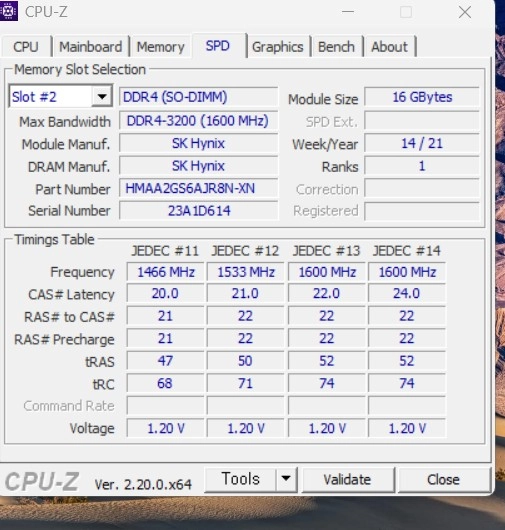Image resolution: width=505 pixels, height=530 pixels.
Task: Select the SPD tab
Action: [218, 46]
